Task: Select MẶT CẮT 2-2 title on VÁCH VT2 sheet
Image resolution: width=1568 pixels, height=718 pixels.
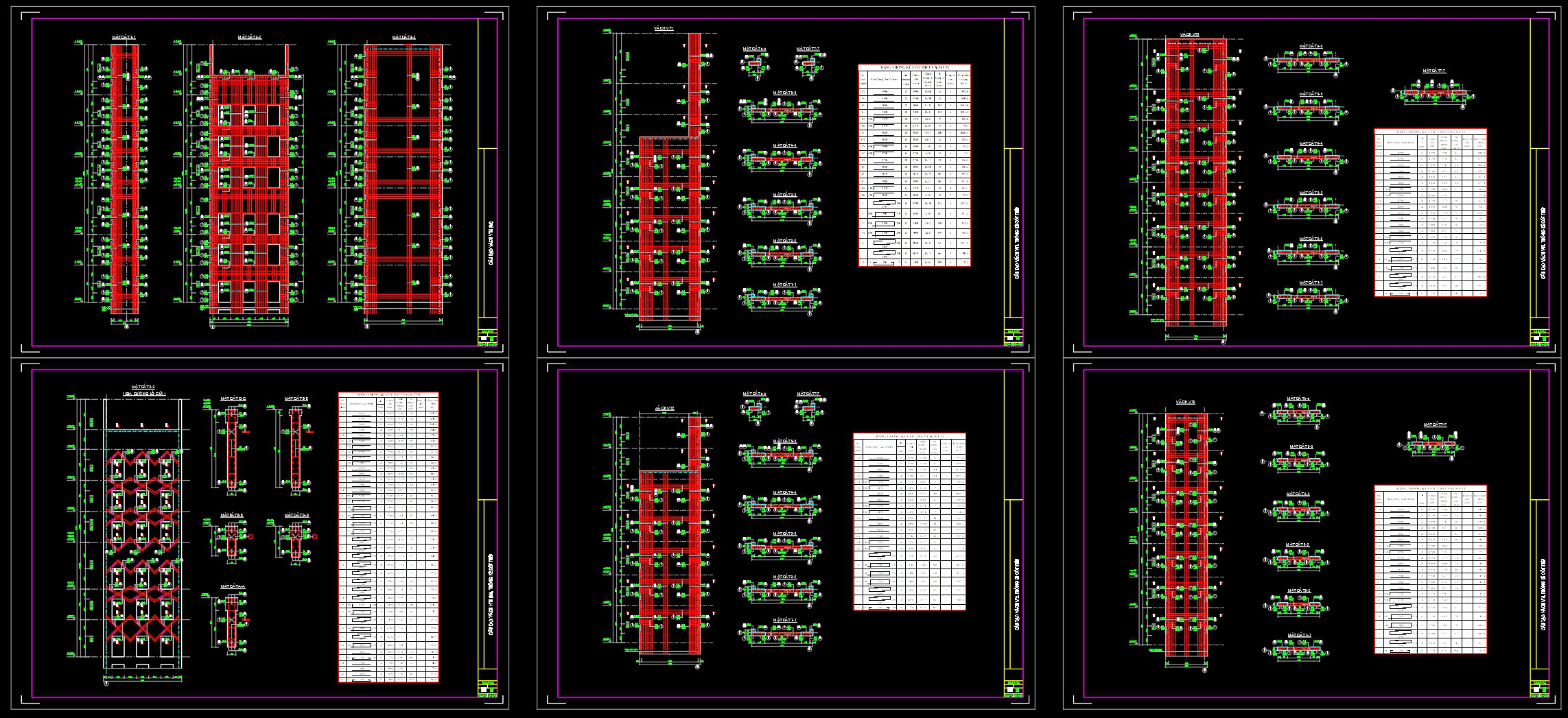Action: point(784,577)
